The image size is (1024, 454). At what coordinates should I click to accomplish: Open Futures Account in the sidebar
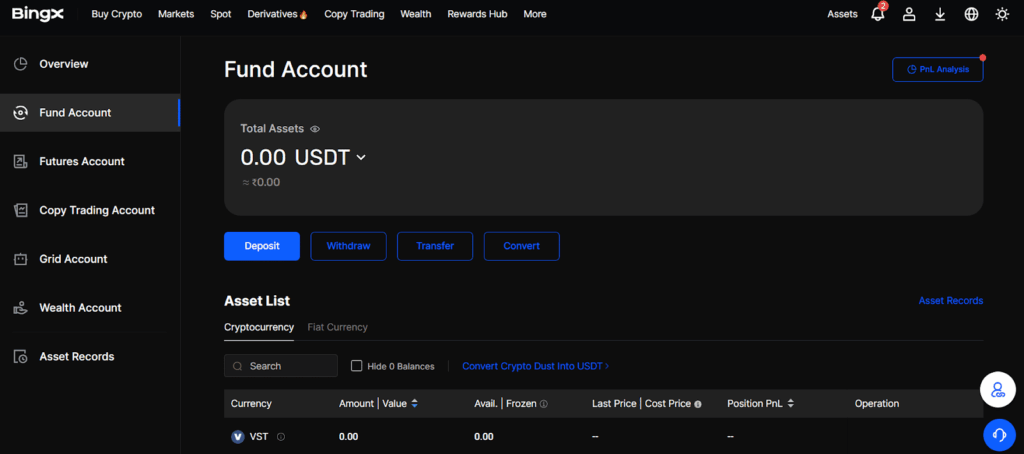click(x=82, y=161)
